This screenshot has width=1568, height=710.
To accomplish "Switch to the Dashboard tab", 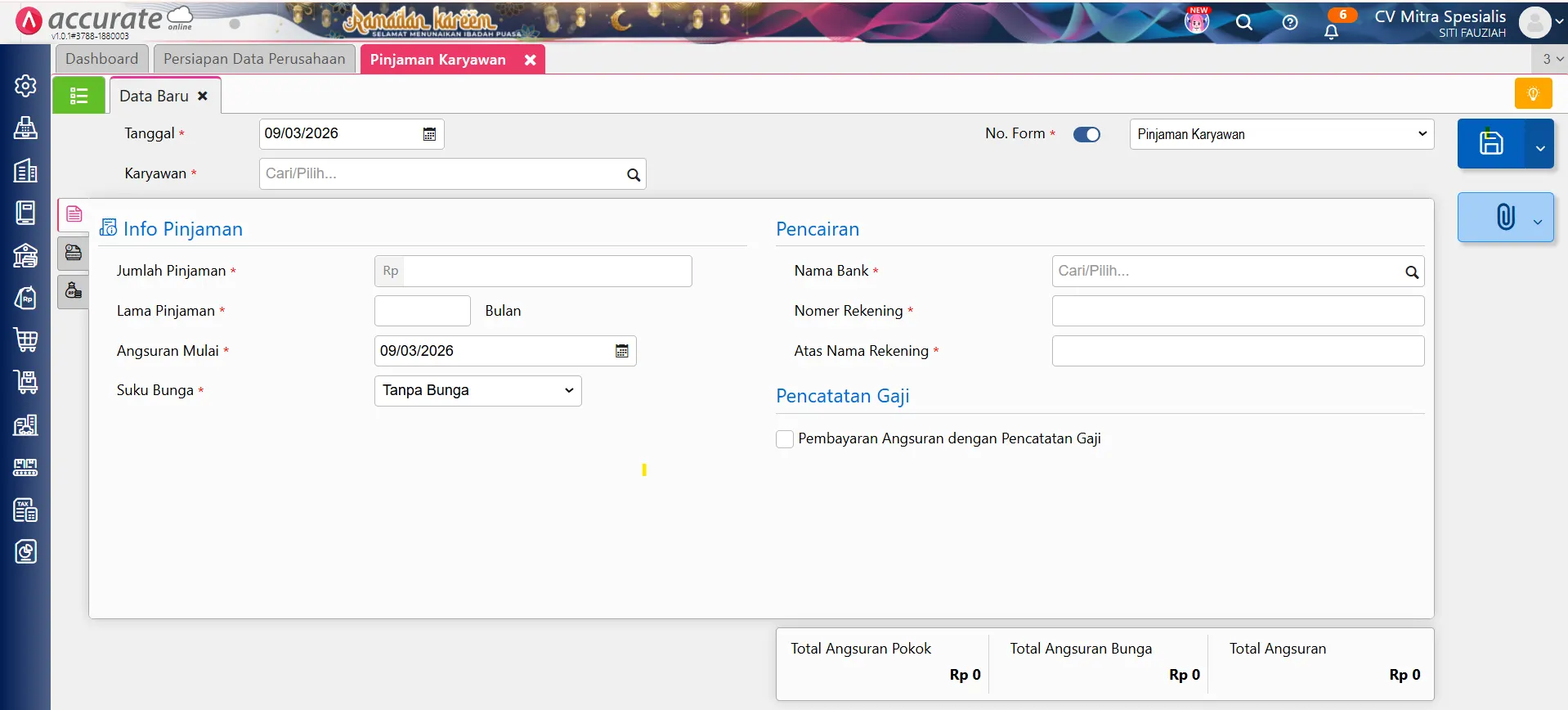I will (101, 59).
